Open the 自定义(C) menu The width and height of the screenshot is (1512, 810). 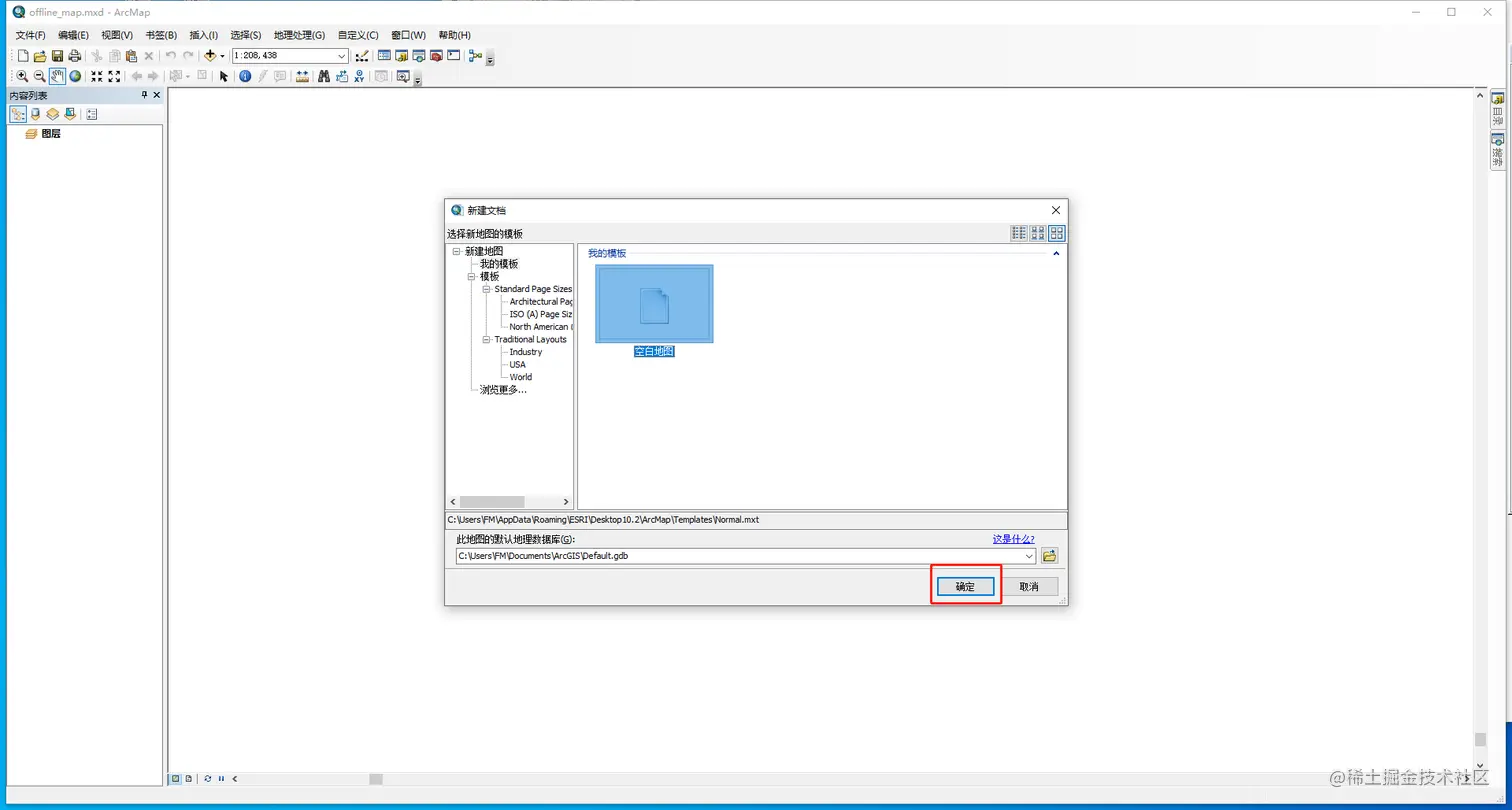[x=358, y=35]
